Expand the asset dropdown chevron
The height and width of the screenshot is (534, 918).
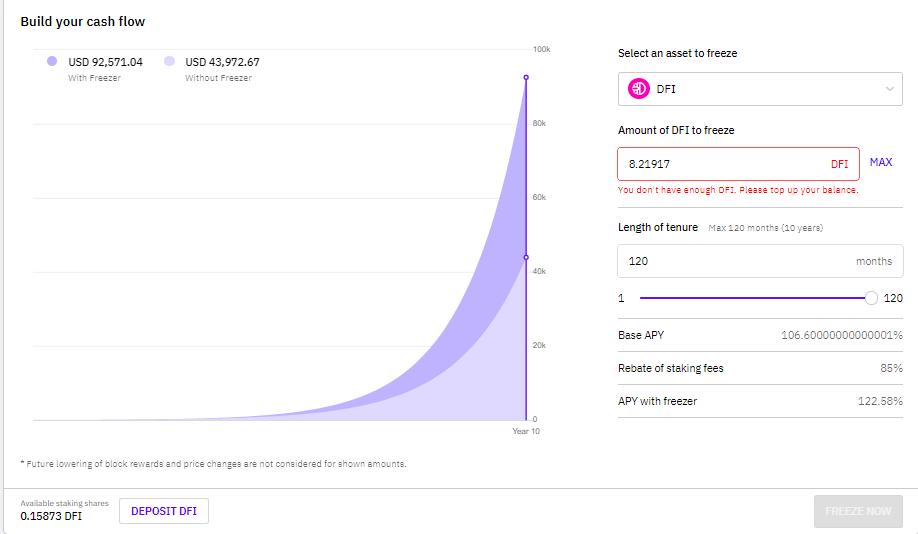pos(889,89)
